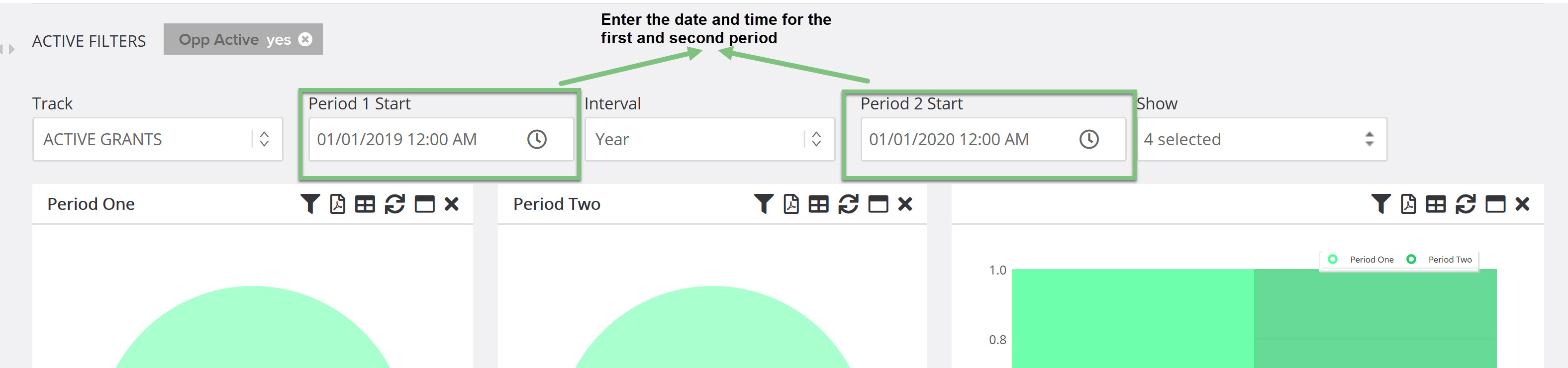Refresh the comparison chart panel
The width and height of the screenshot is (1568, 368).
tap(1465, 204)
